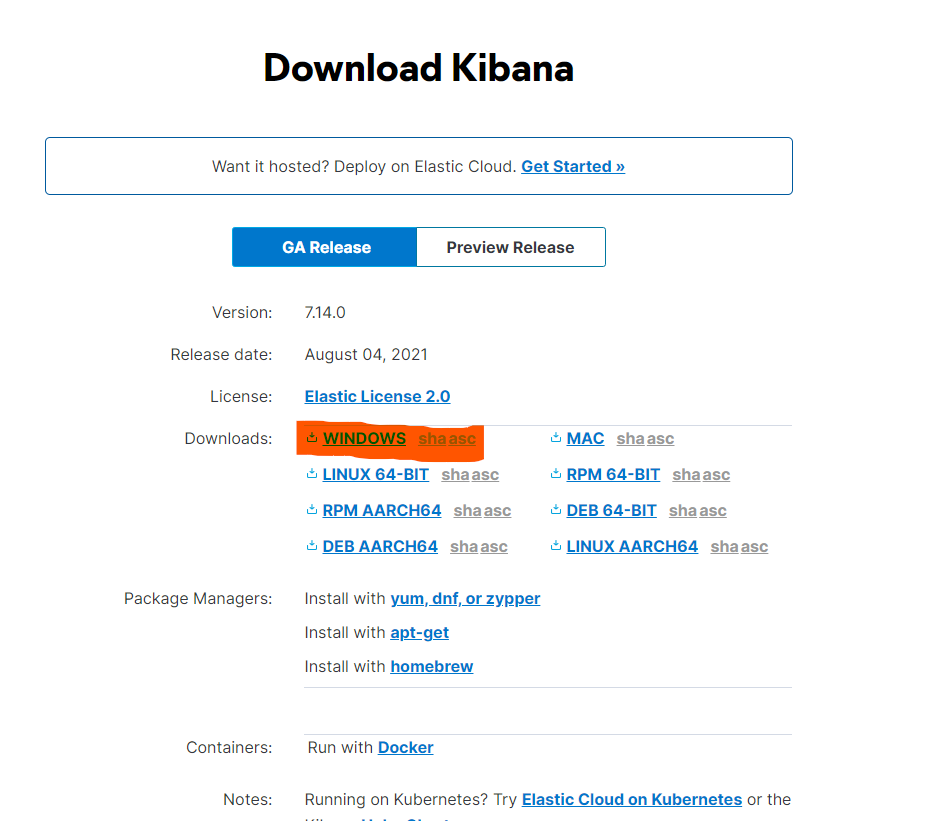Click download icon beside MAC
951x821 pixels.
tap(556, 437)
